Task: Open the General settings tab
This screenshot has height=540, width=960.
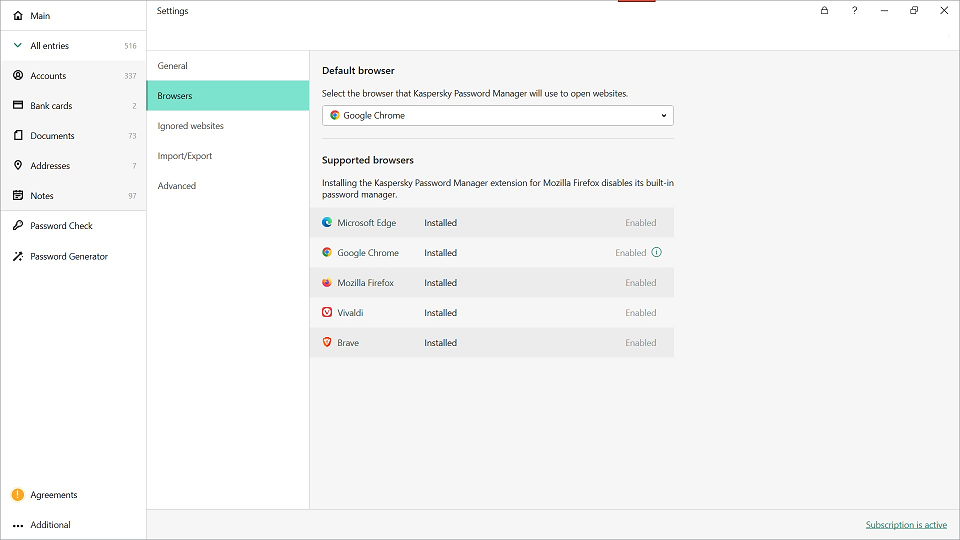Action: point(228,66)
